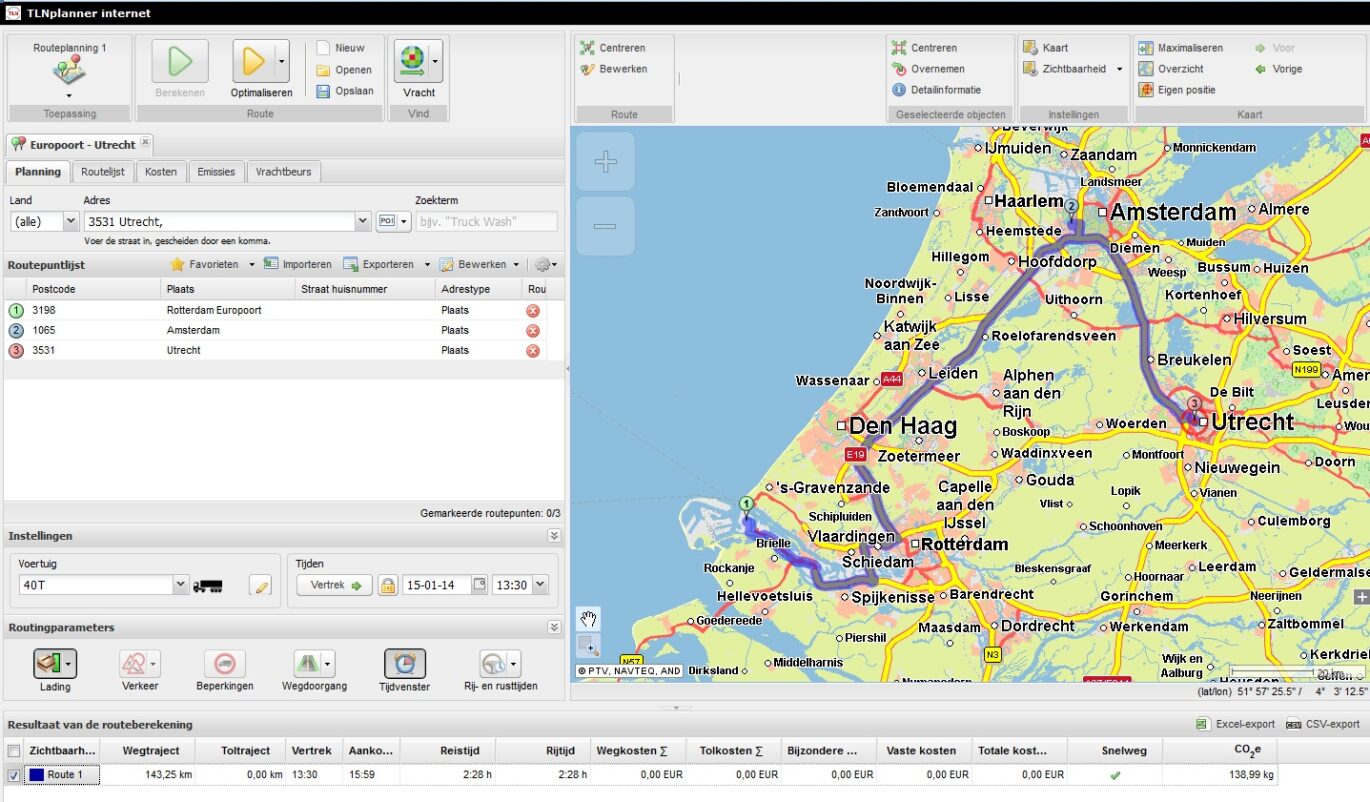Open the Lading routing parameter
Screen dimensions: 1370x802
tap(55, 663)
